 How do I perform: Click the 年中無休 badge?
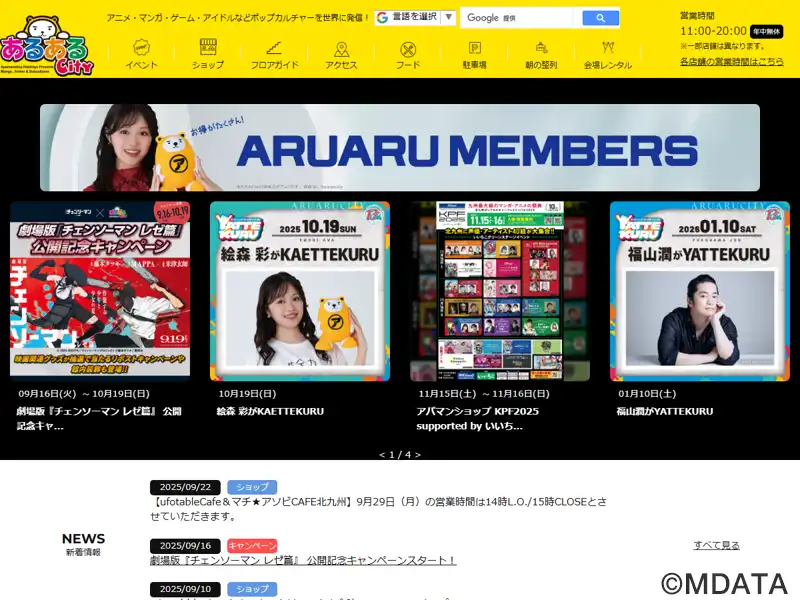766,32
